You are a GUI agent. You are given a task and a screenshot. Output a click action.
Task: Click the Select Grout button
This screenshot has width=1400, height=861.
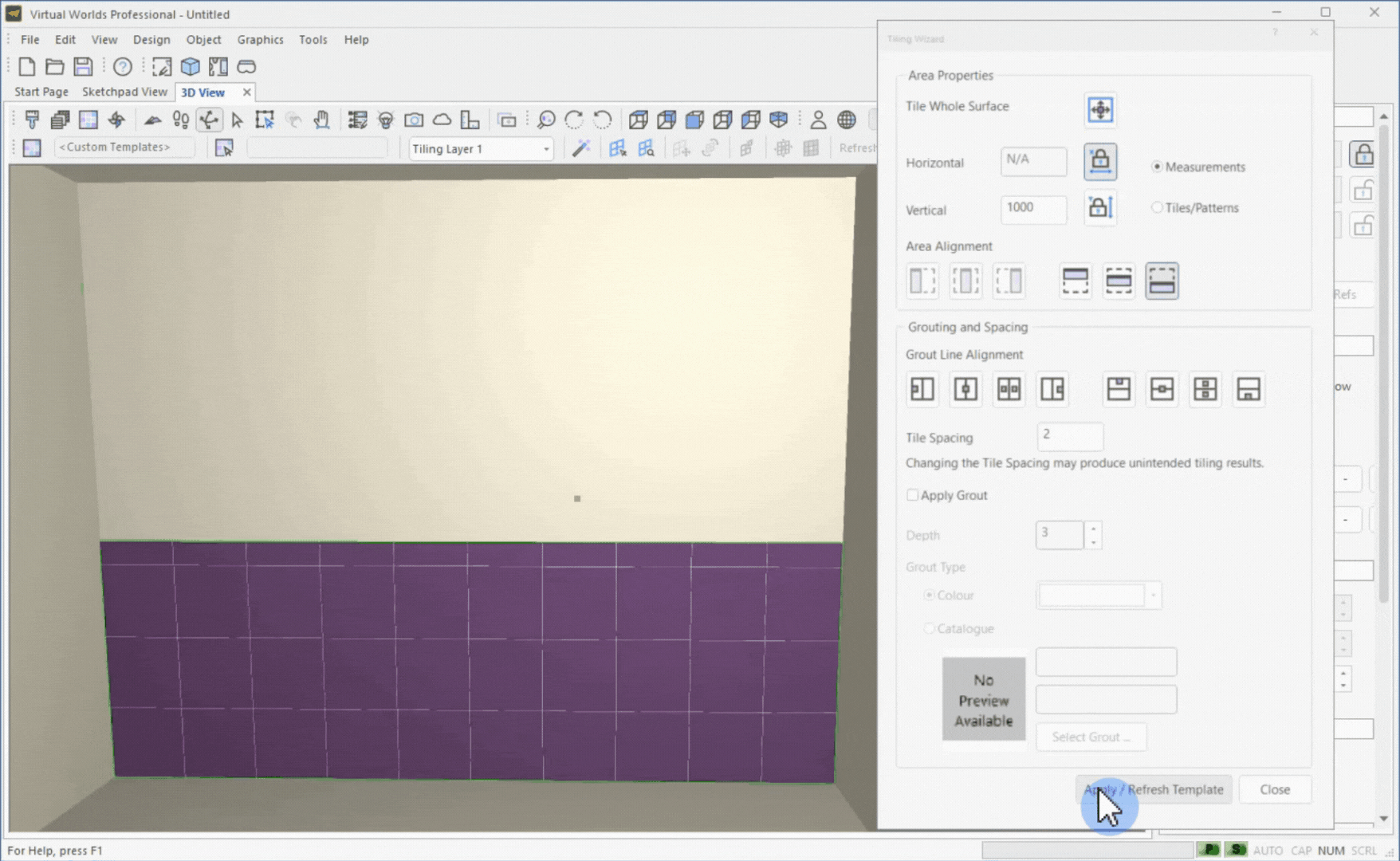coord(1091,737)
